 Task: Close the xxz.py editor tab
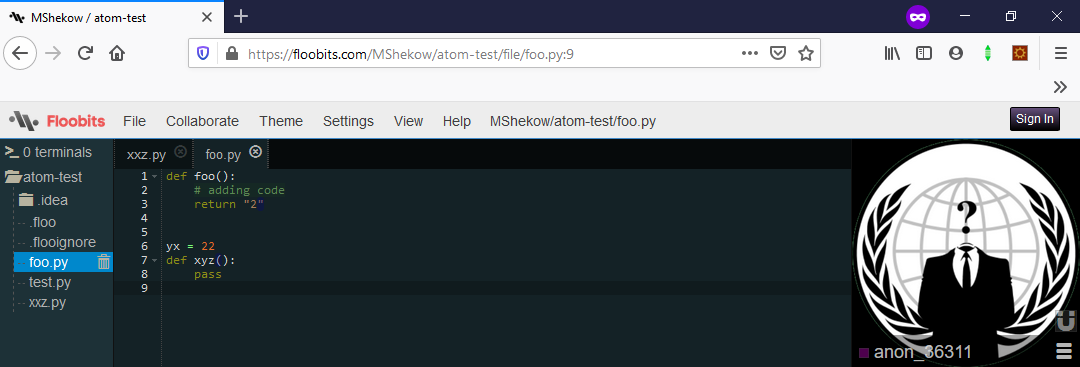tap(180, 151)
